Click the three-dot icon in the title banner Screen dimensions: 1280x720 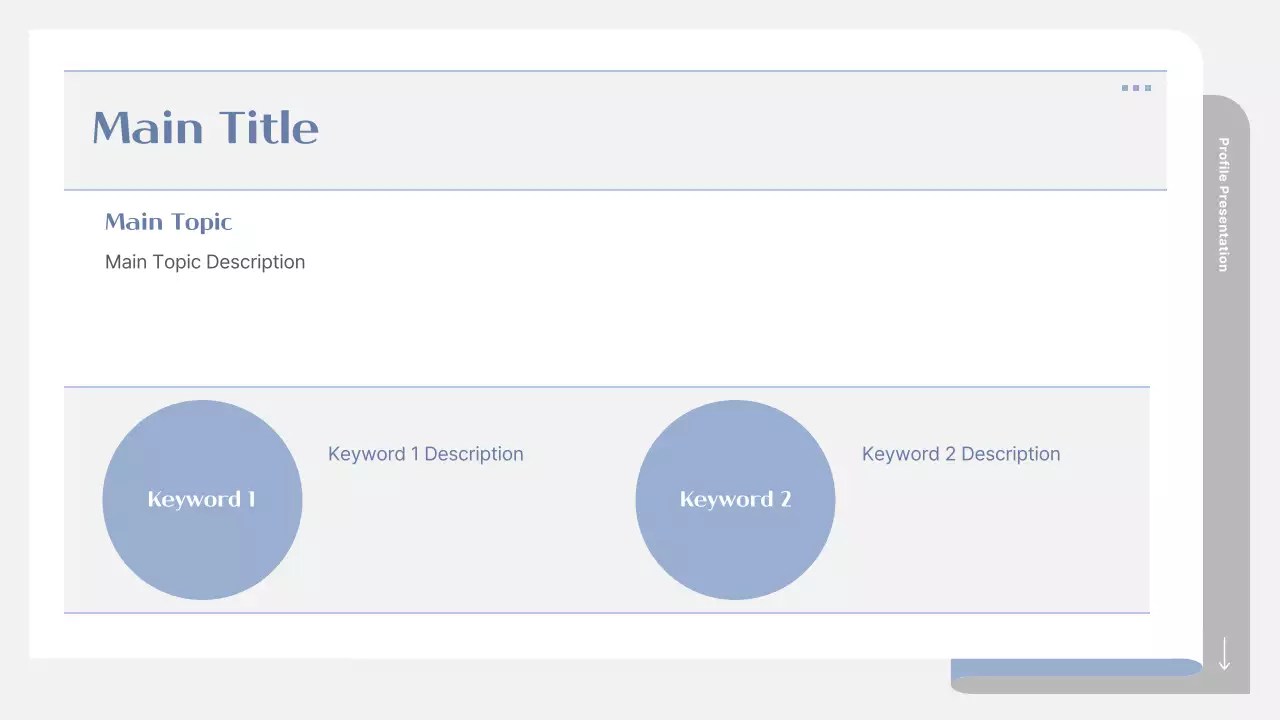click(1136, 88)
